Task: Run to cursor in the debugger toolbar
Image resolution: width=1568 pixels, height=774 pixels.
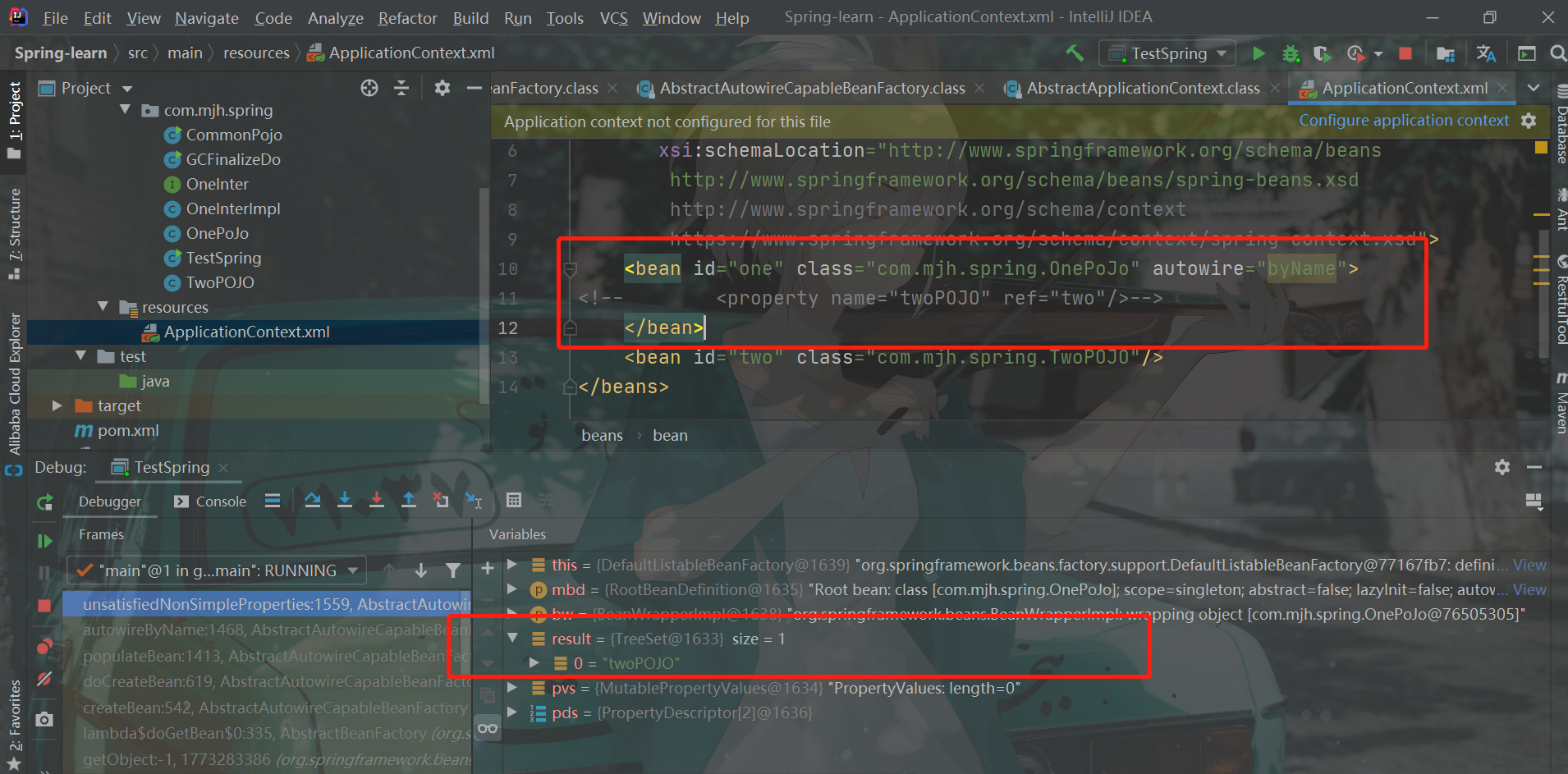Action: tap(474, 500)
